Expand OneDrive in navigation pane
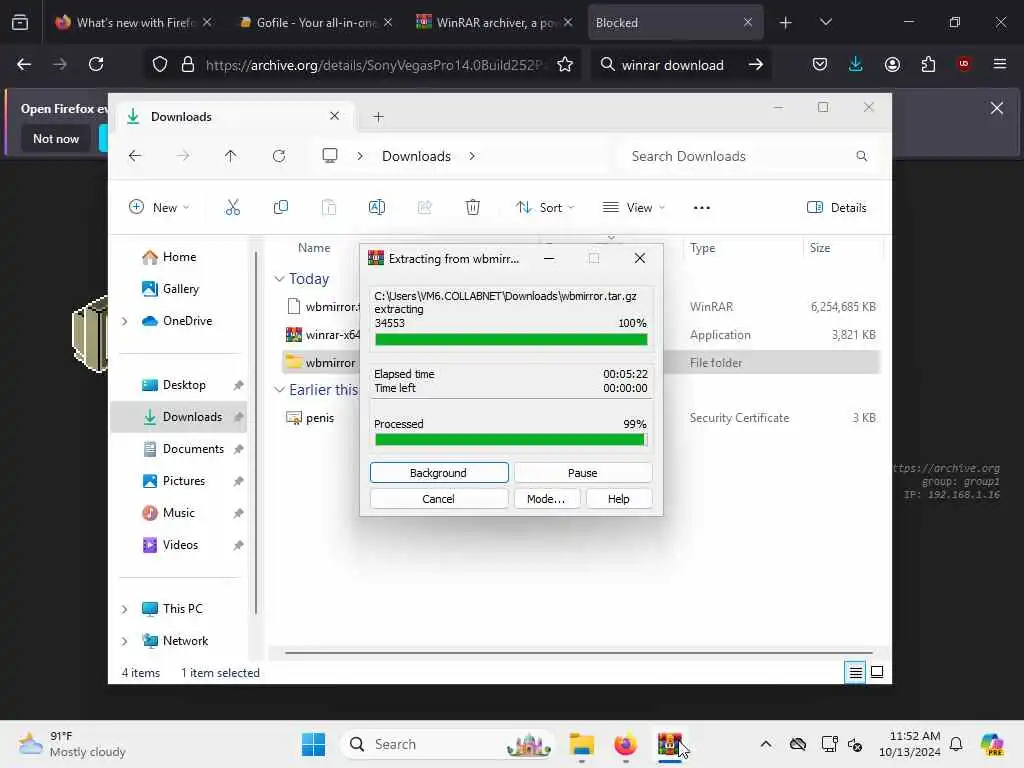The image size is (1024, 768). point(125,321)
